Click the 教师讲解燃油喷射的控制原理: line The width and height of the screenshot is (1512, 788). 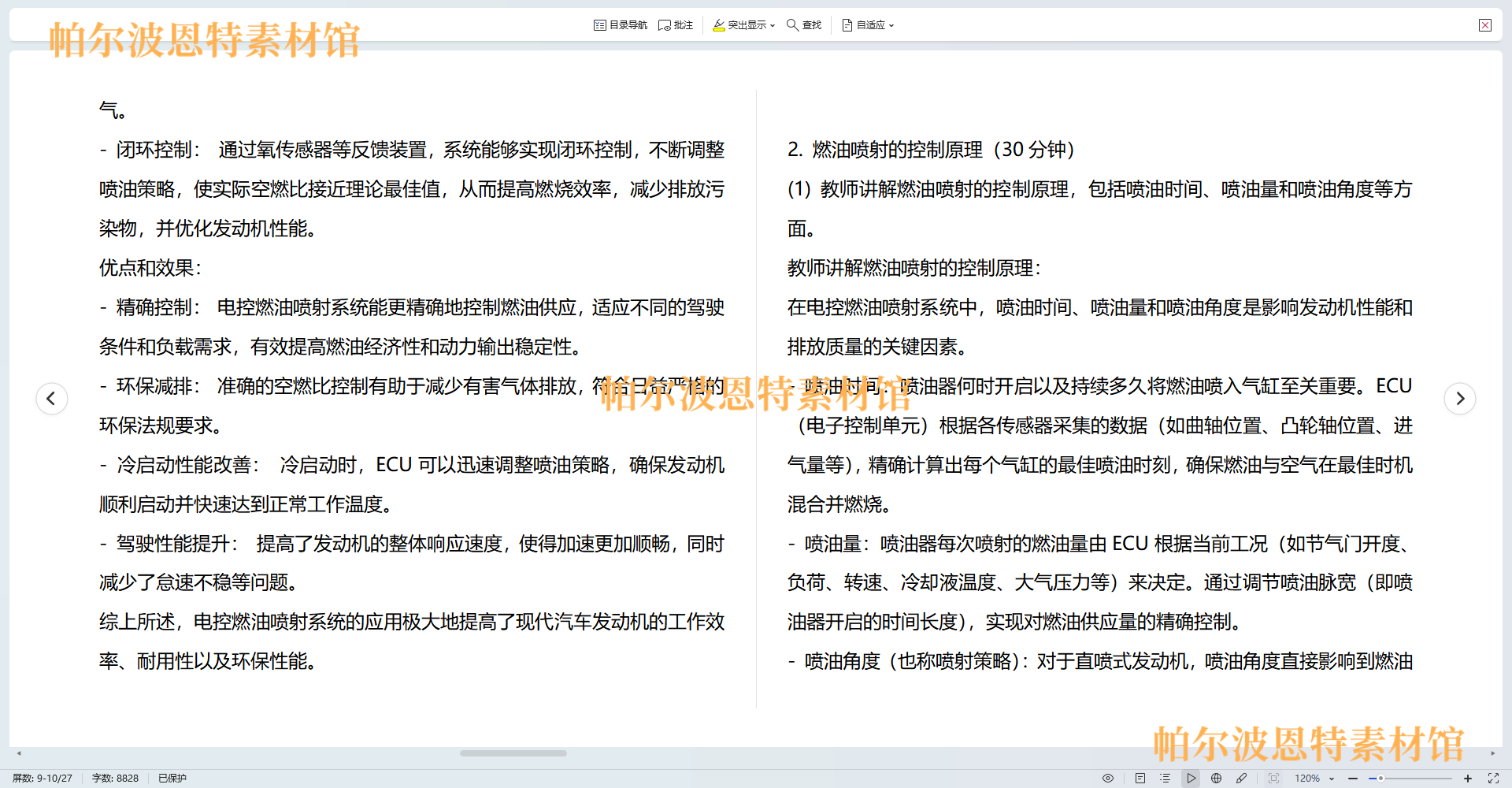pyautogui.click(x=914, y=268)
